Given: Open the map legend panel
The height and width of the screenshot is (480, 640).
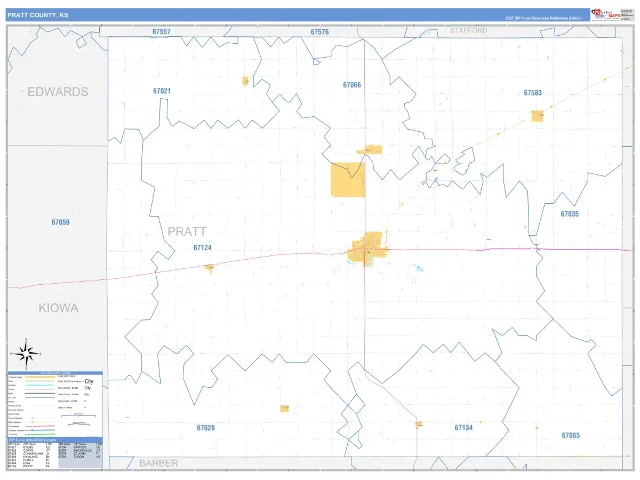Looking at the screenshot, I should [55, 404].
